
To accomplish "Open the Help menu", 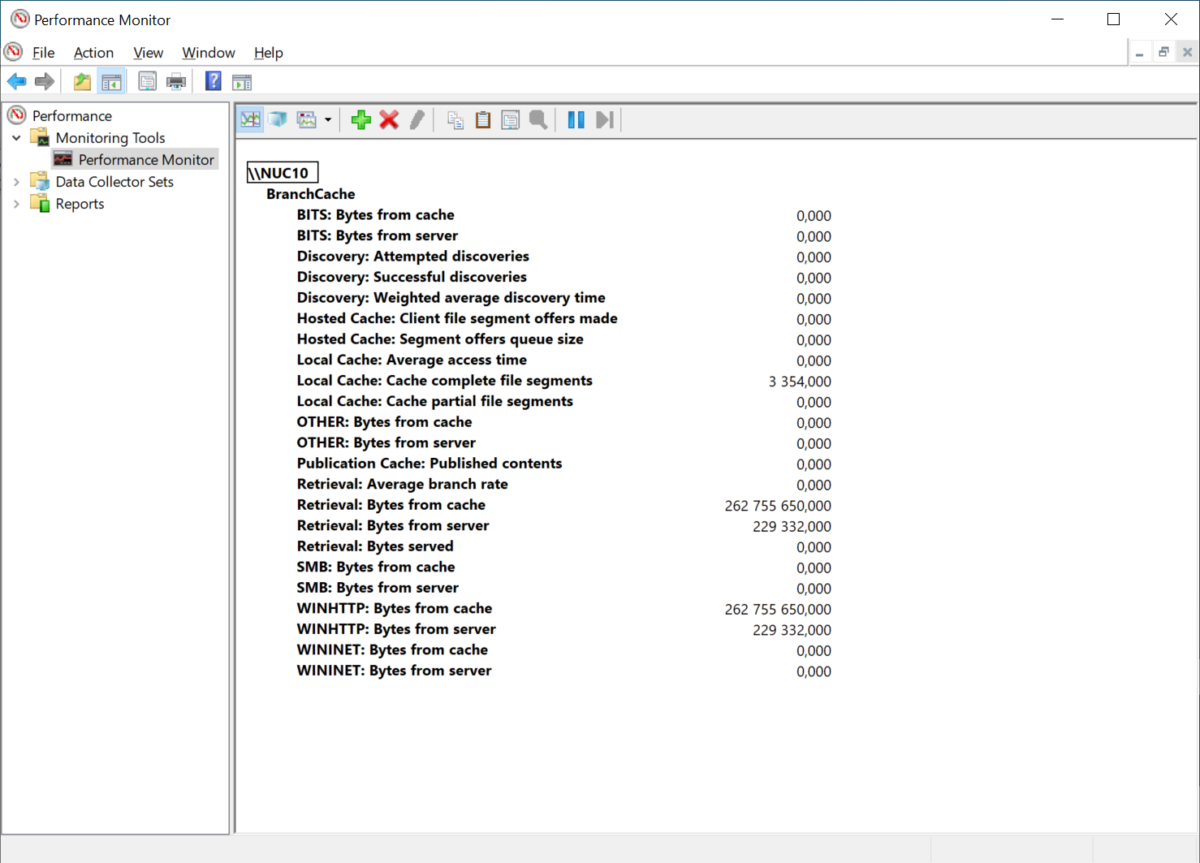I will pos(268,53).
